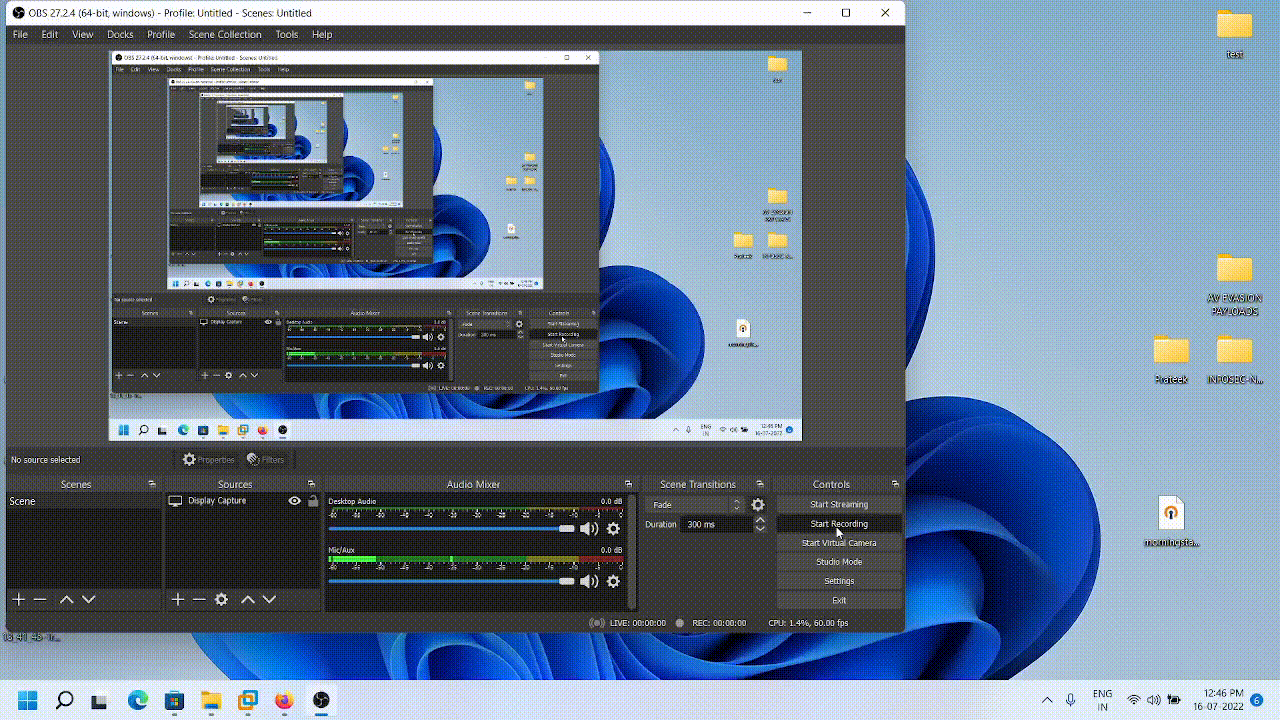
Task: Move source up in Sources dock
Action: click(247, 599)
